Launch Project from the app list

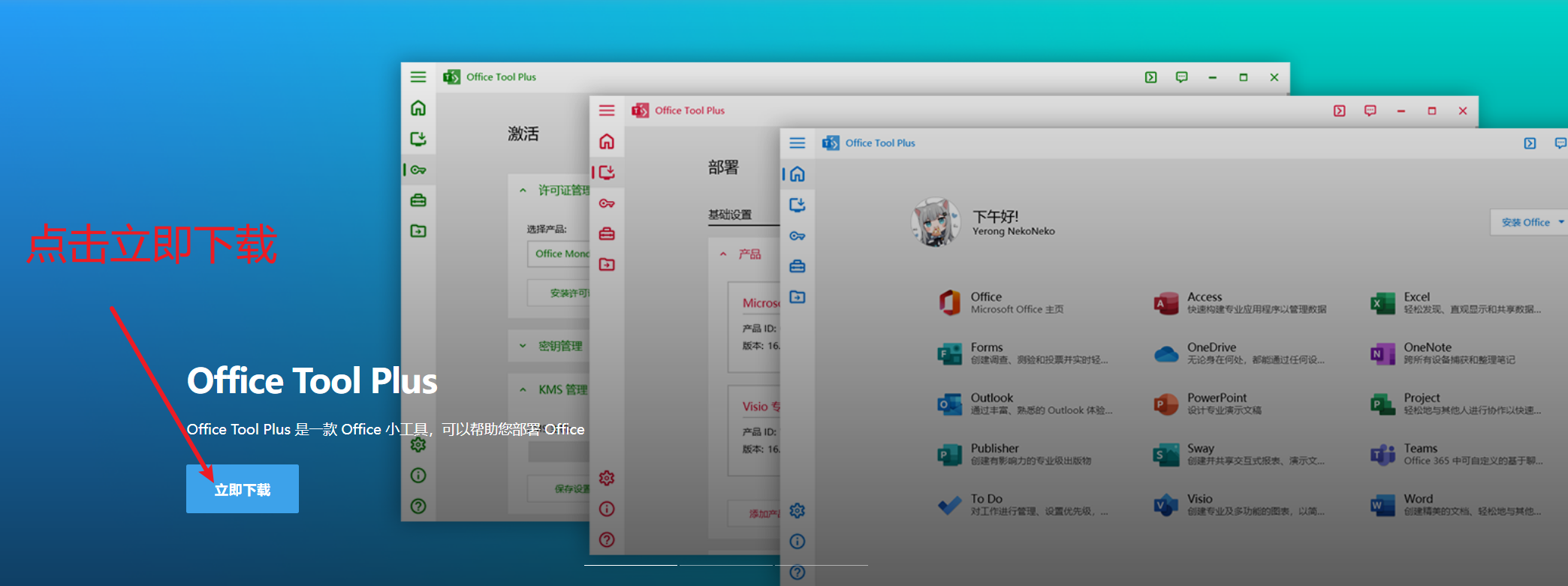tap(1455, 403)
